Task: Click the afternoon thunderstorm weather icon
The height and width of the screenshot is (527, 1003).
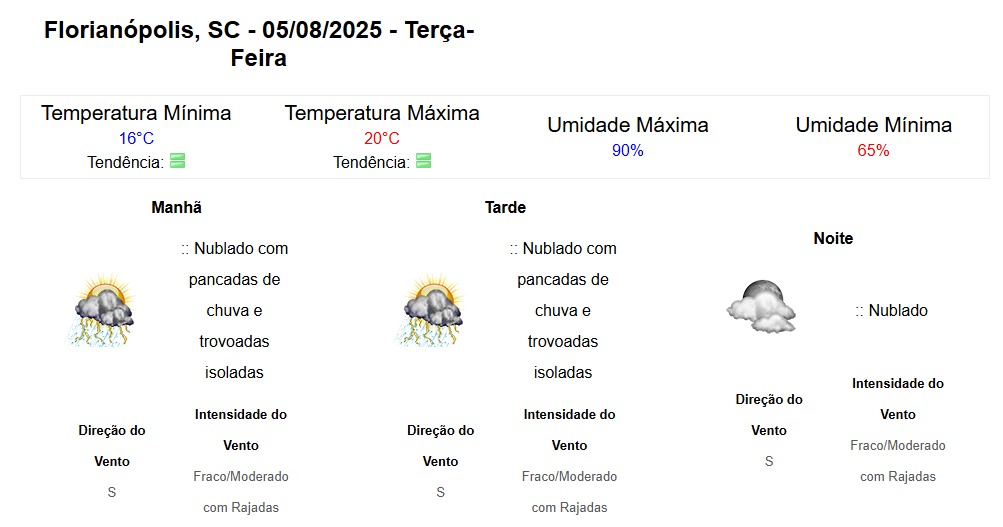Action: pyautogui.click(x=430, y=310)
